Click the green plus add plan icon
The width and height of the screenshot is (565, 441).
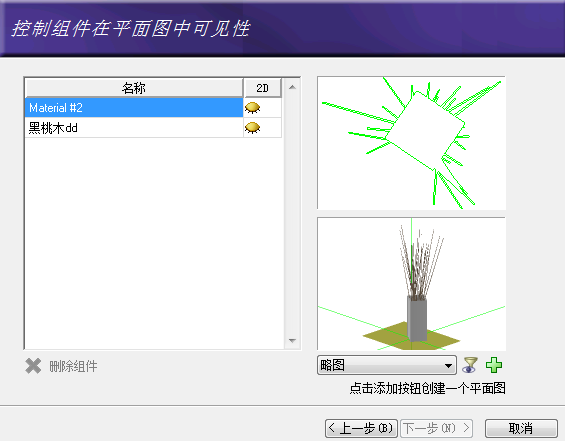[494, 365]
